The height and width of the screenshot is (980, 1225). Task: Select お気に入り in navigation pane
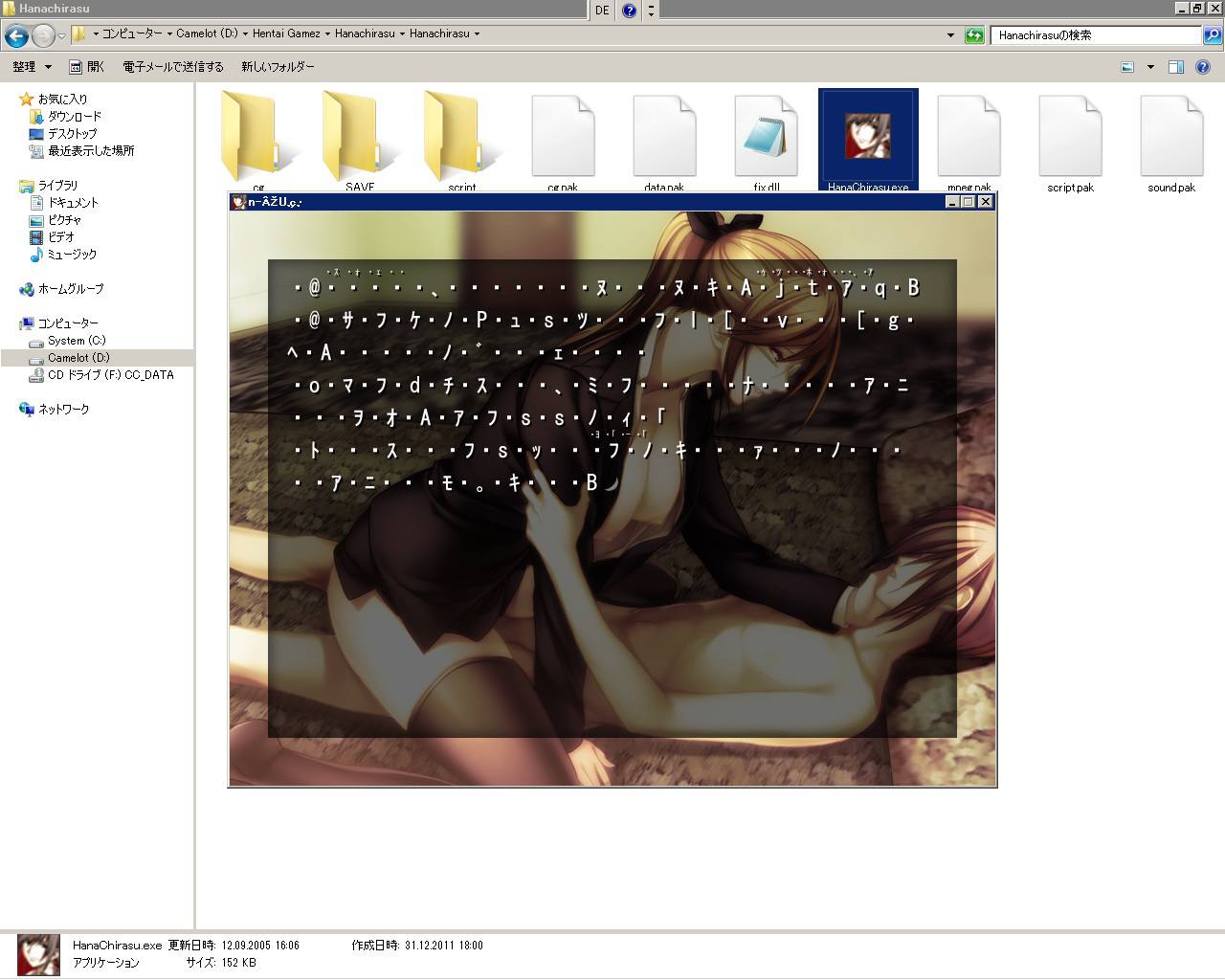tap(62, 99)
